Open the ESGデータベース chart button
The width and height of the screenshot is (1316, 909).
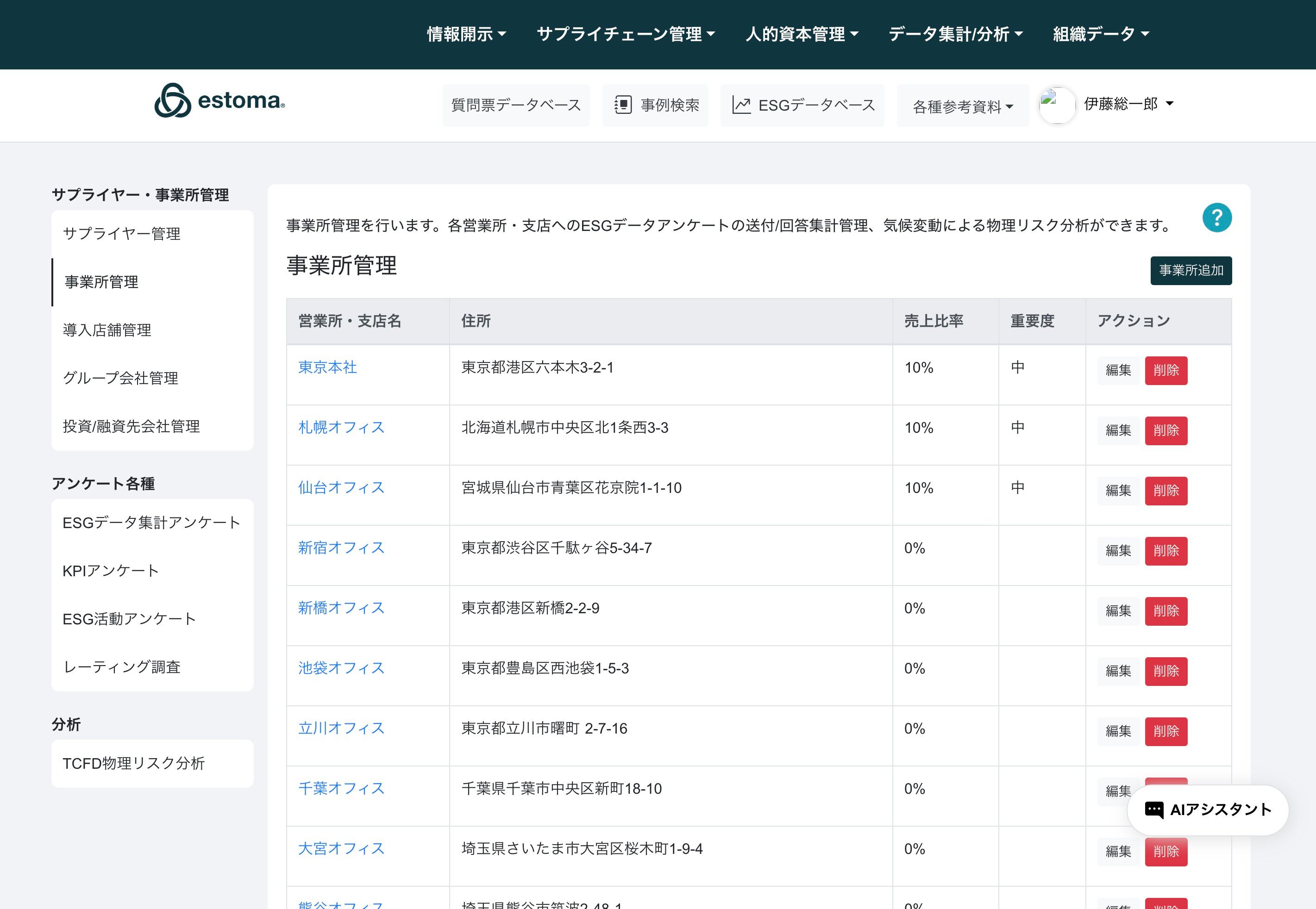[x=802, y=106]
